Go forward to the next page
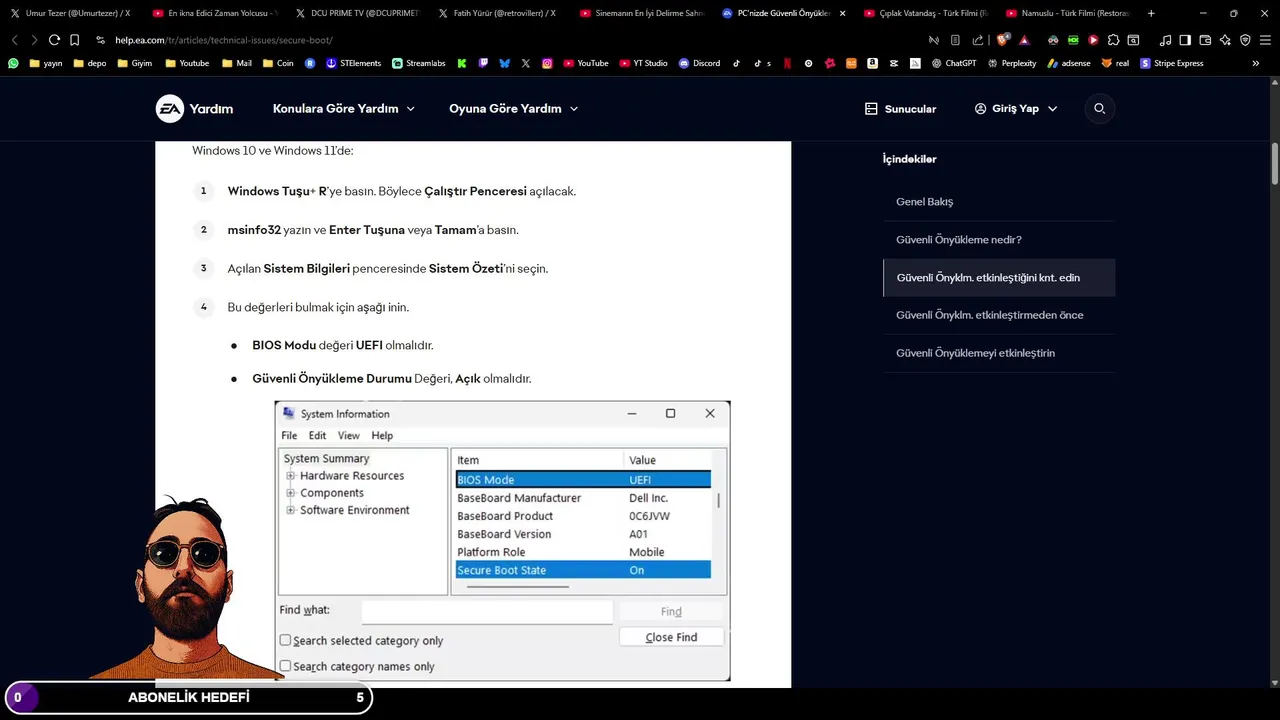Image resolution: width=1280 pixels, height=720 pixels. point(34,40)
